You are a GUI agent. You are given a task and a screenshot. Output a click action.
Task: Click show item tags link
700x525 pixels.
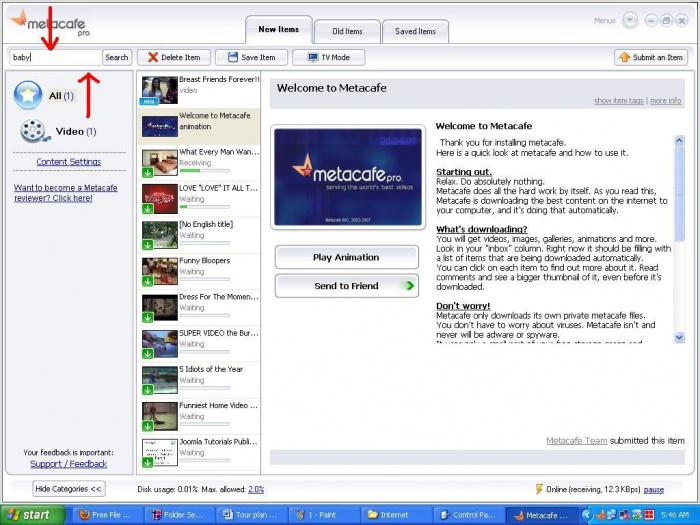[619, 100]
